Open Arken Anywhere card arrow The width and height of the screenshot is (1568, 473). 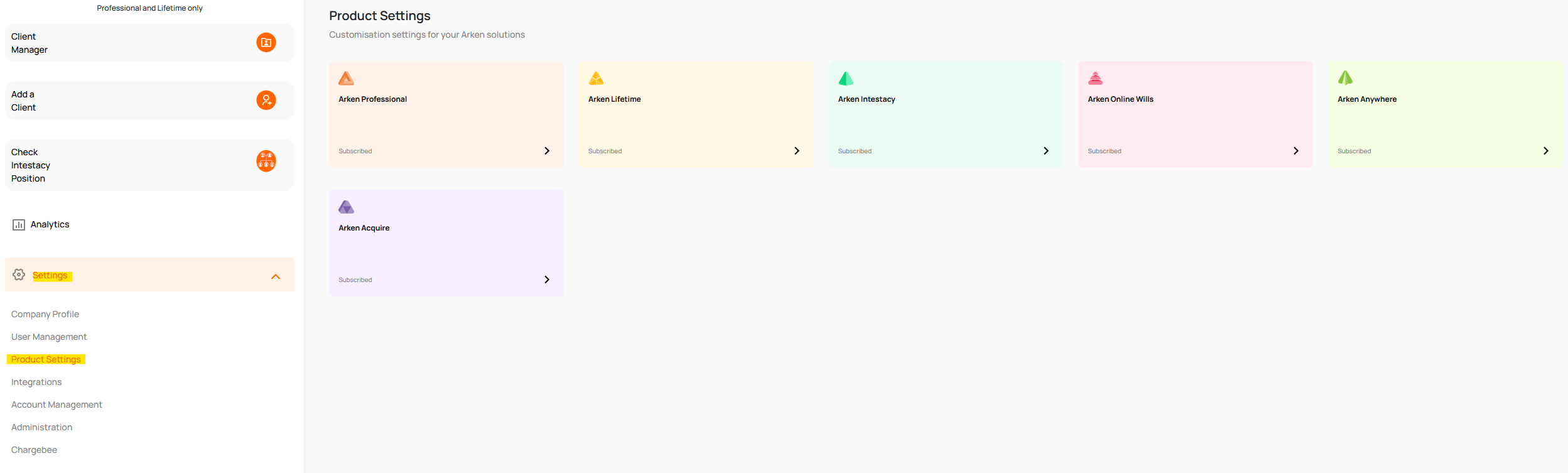click(1545, 151)
